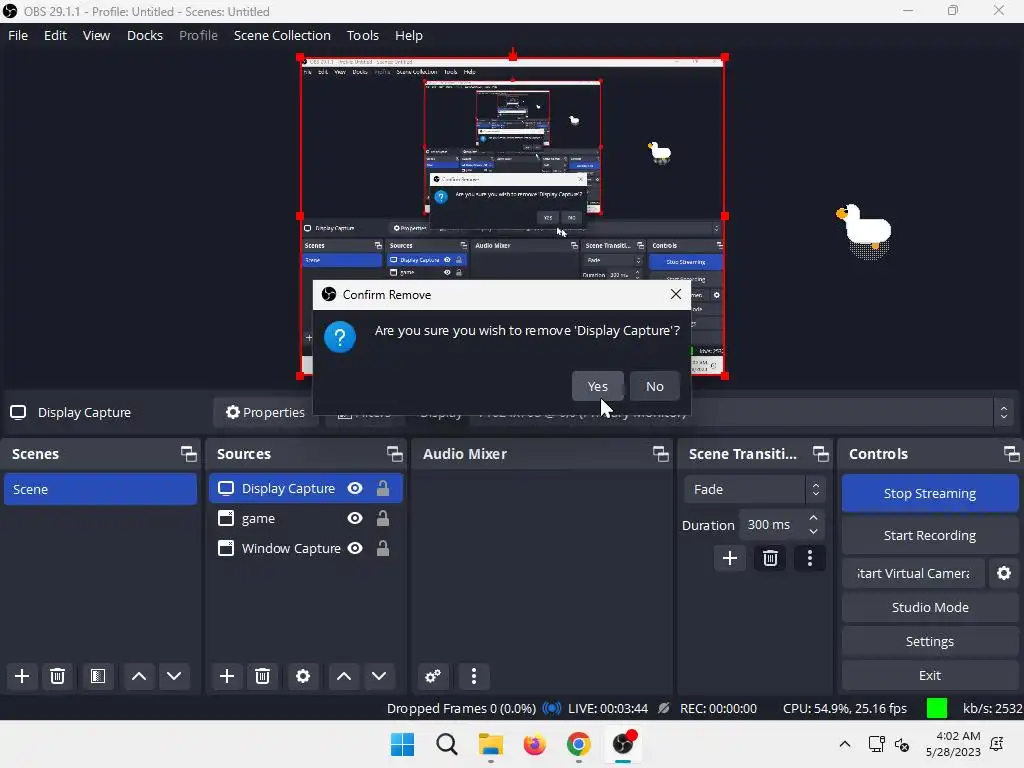Start the Virtual Camera
Viewport: 1024px width, 768px height.
point(913,573)
